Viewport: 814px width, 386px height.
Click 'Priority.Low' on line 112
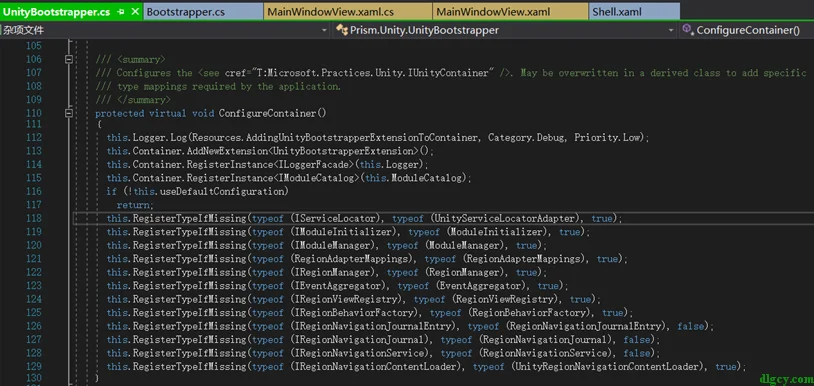tap(608, 137)
